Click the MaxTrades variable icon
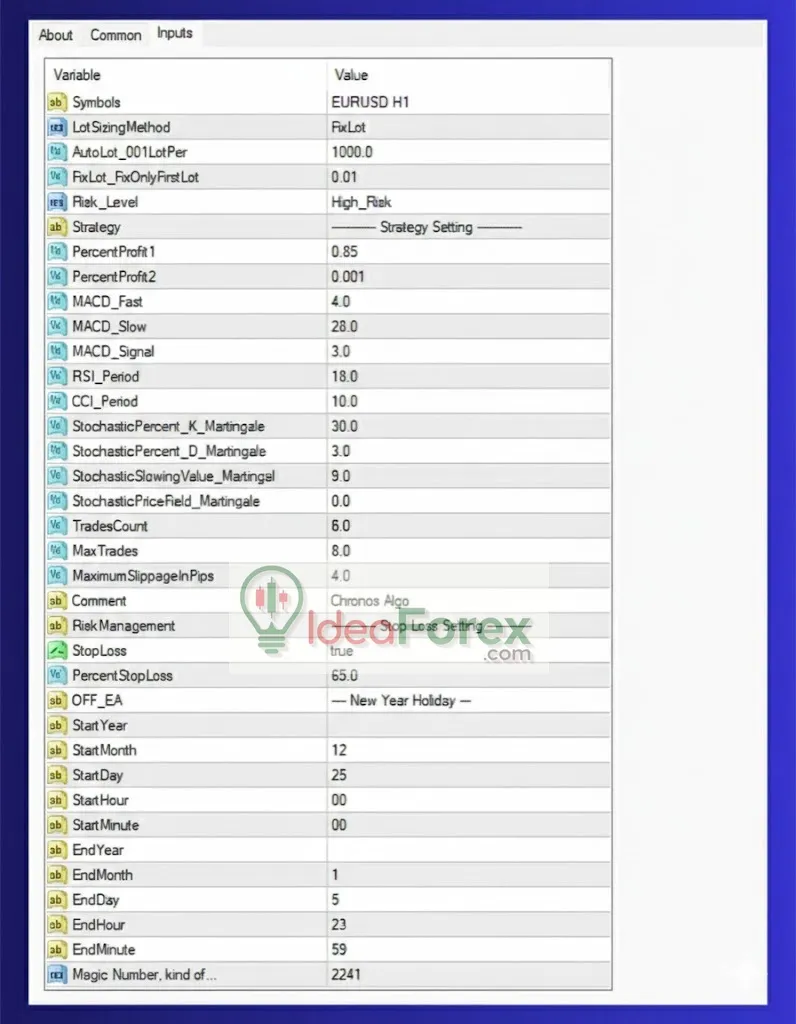Image resolution: width=796 pixels, height=1024 pixels. click(x=57, y=551)
